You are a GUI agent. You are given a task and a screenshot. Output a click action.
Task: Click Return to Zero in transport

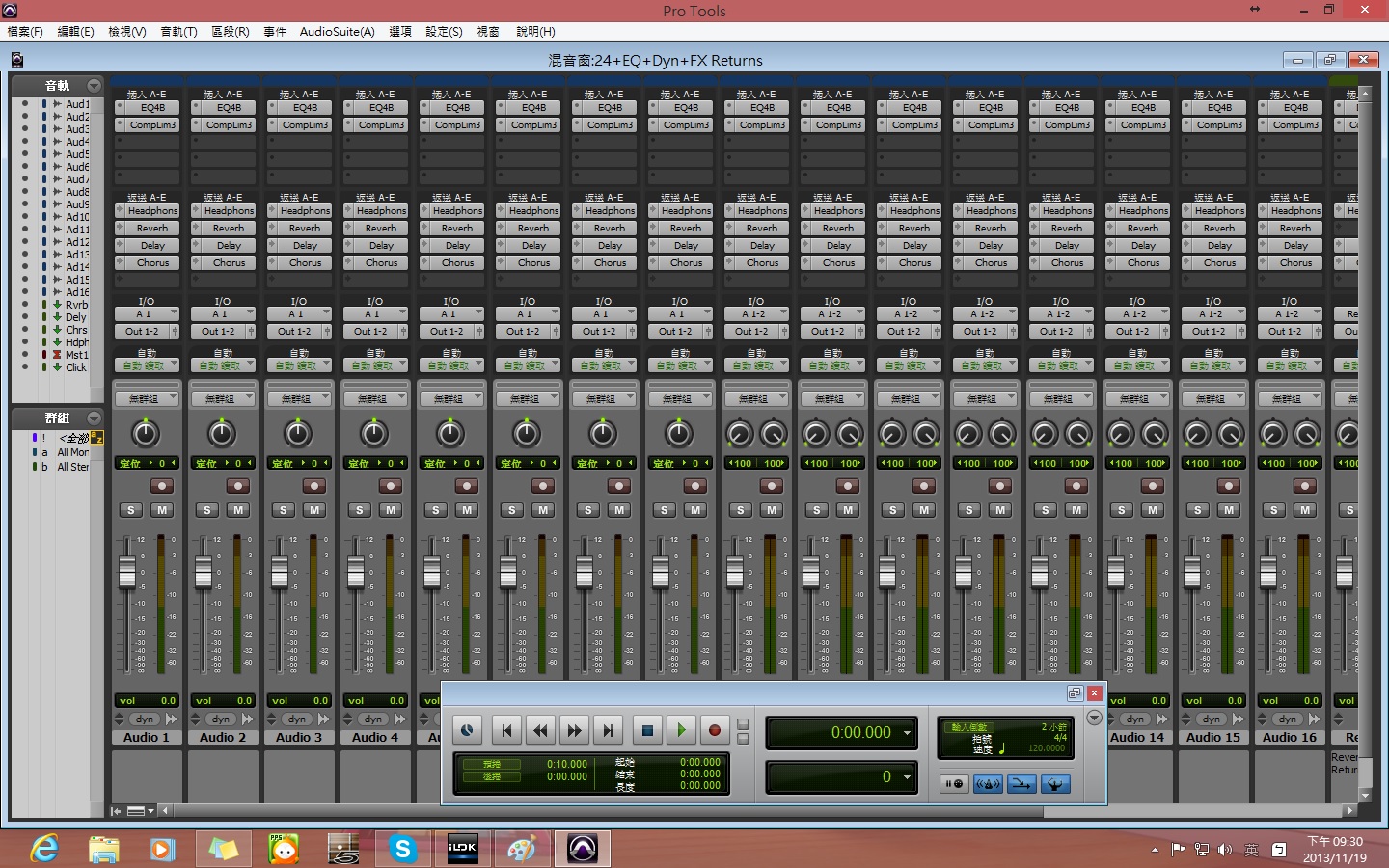click(506, 731)
